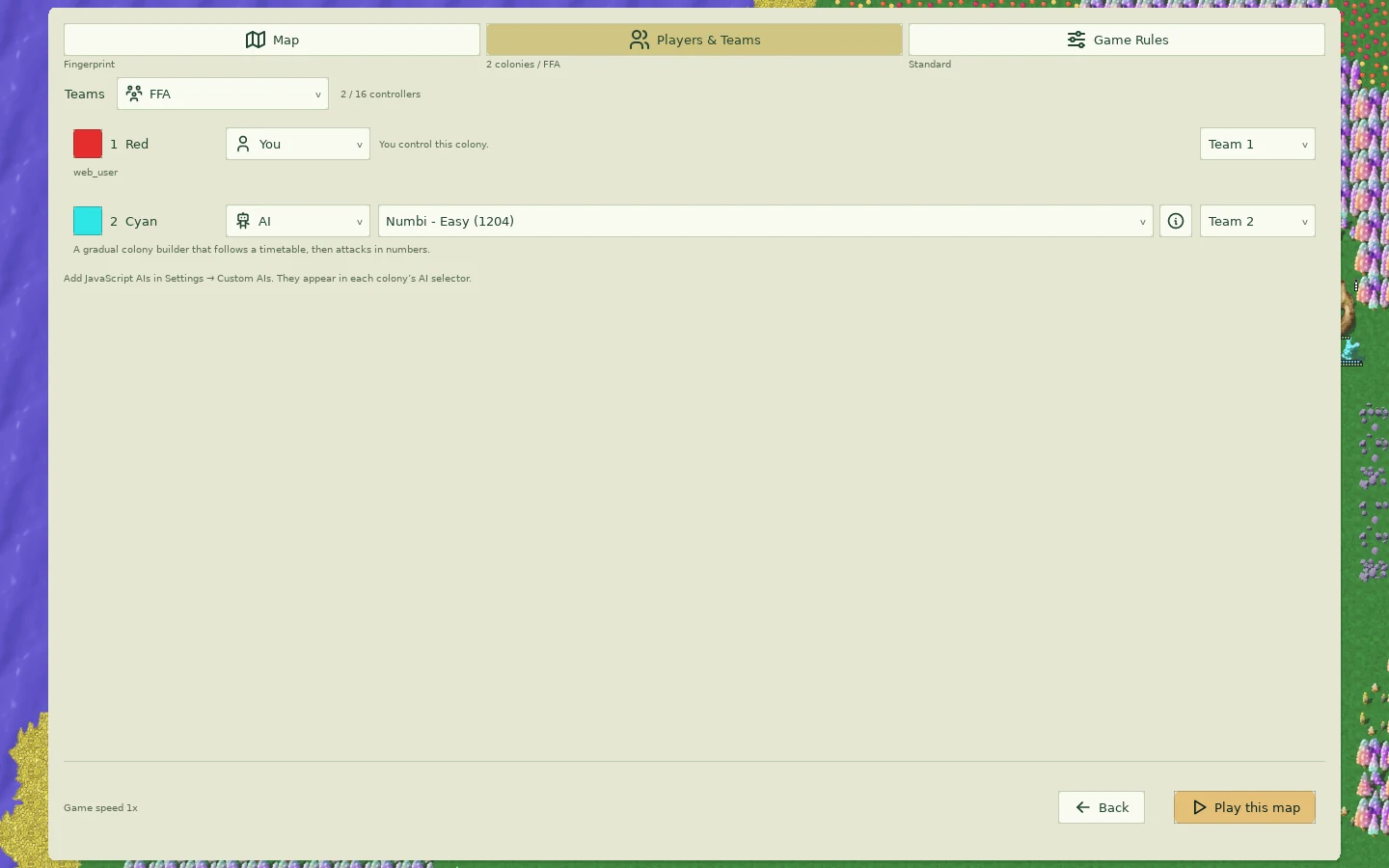
Task: Click the Fingerprint label under Map
Action: [89, 65]
